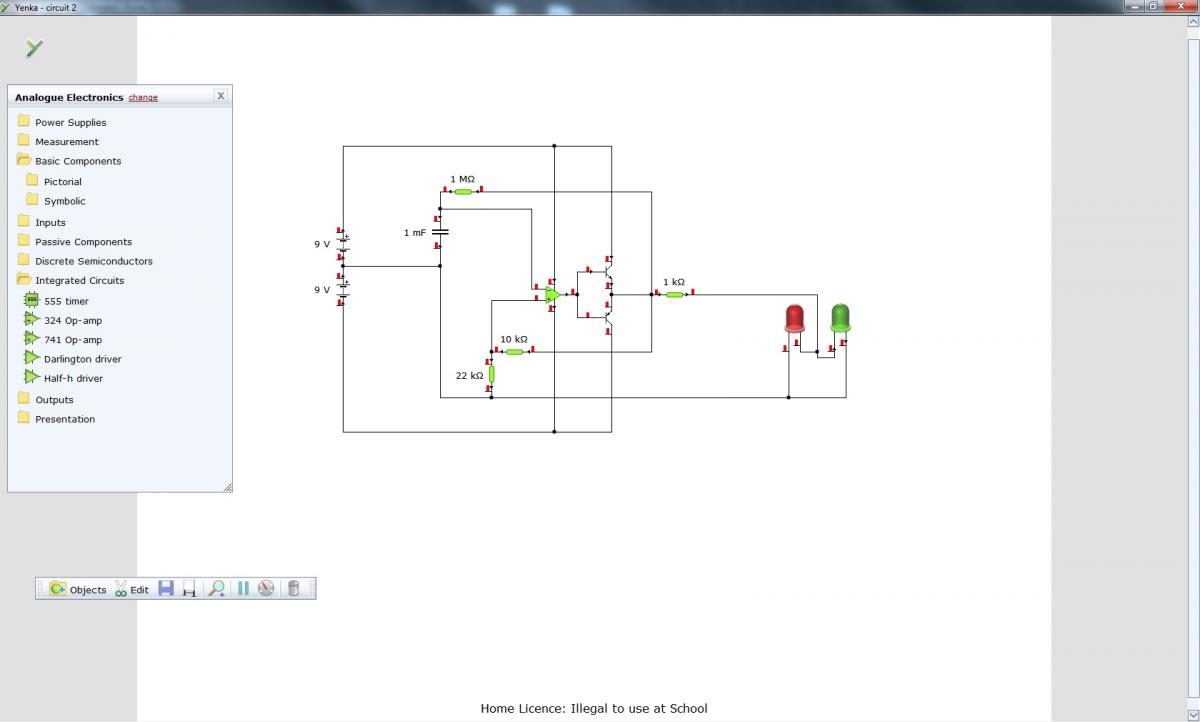This screenshot has width=1200, height=722.
Task: Click the '1 kΩ' value label
Action: pyautogui.click(x=674, y=282)
